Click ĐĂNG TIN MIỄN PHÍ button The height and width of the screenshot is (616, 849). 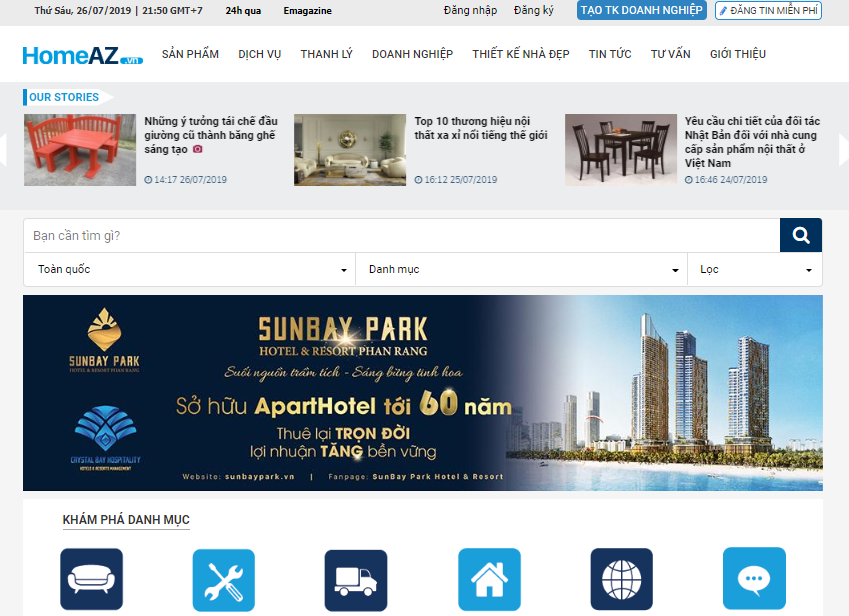(768, 10)
